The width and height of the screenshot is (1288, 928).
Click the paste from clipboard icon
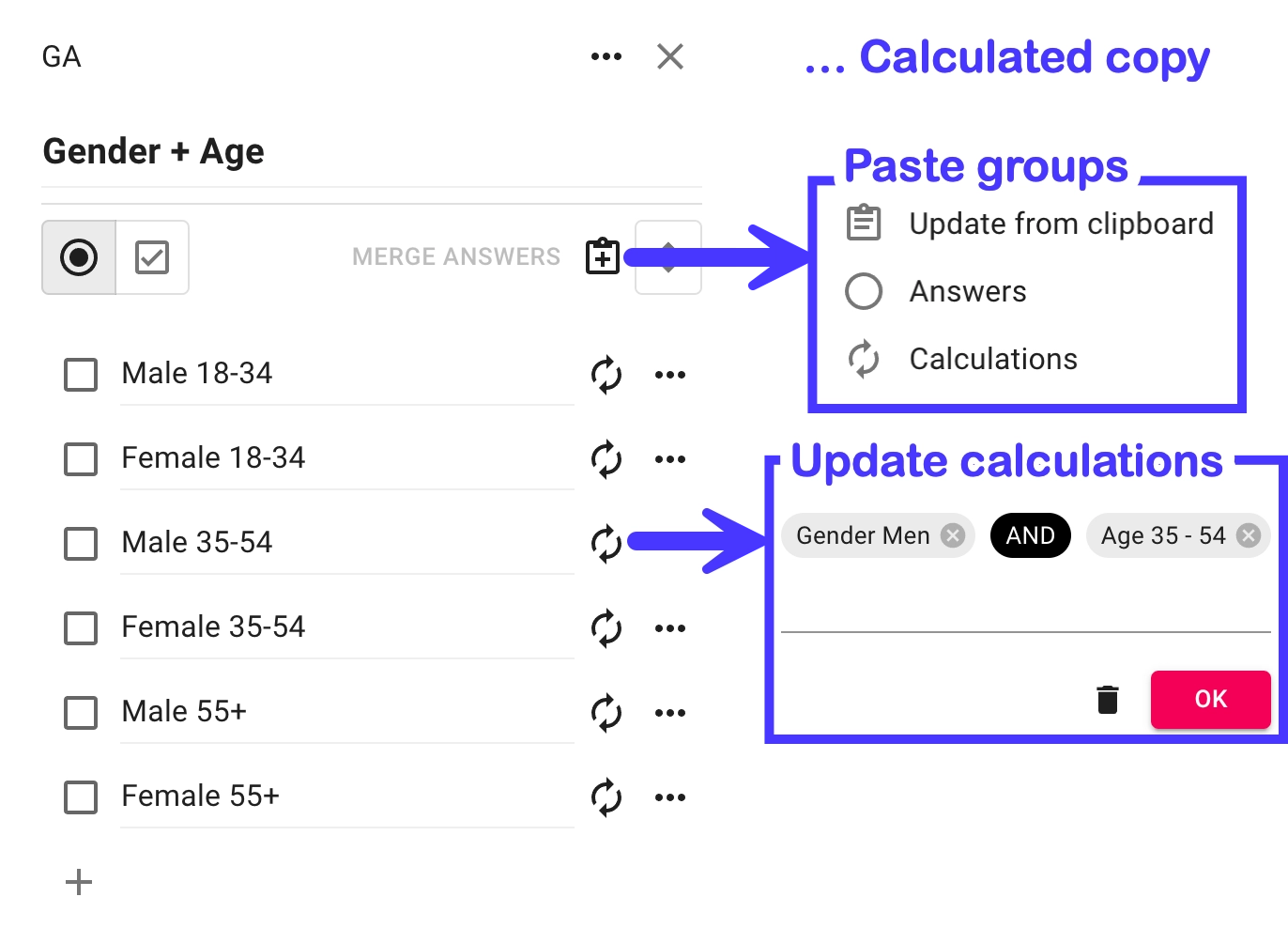pyautogui.click(x=603, y=256)
